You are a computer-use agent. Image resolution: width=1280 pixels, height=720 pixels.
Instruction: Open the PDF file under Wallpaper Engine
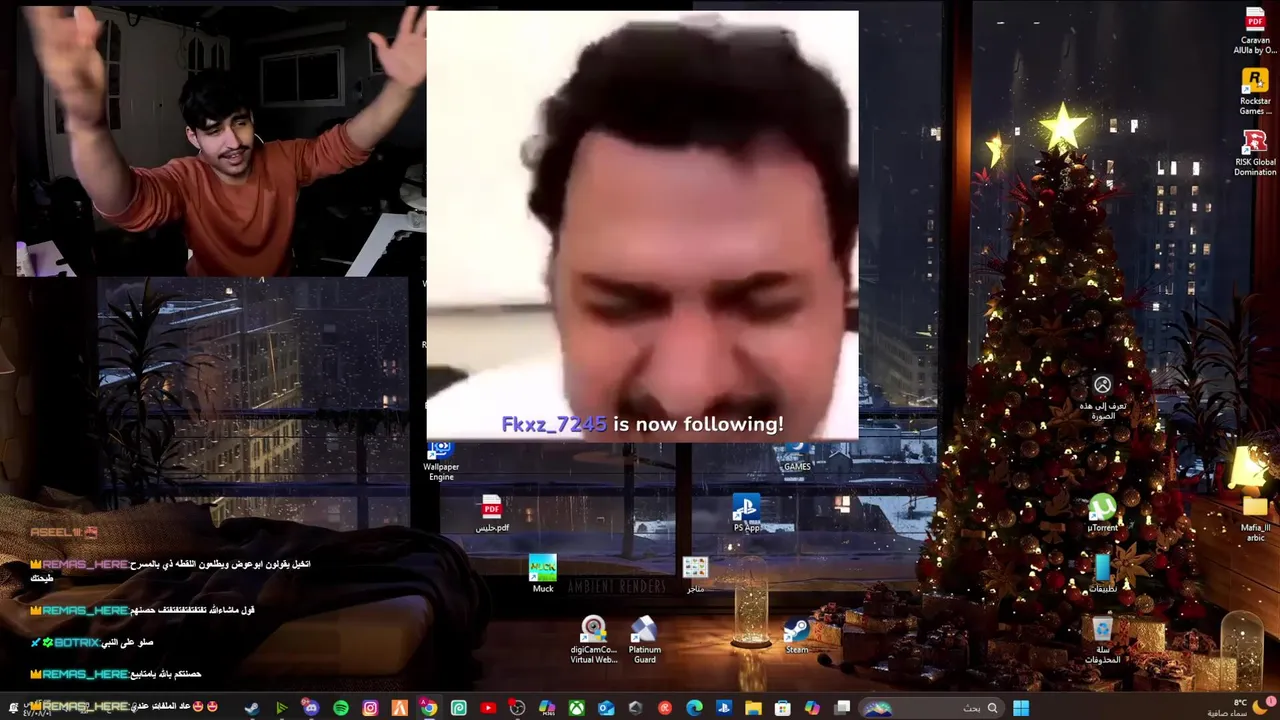click(x=491, y=514)
